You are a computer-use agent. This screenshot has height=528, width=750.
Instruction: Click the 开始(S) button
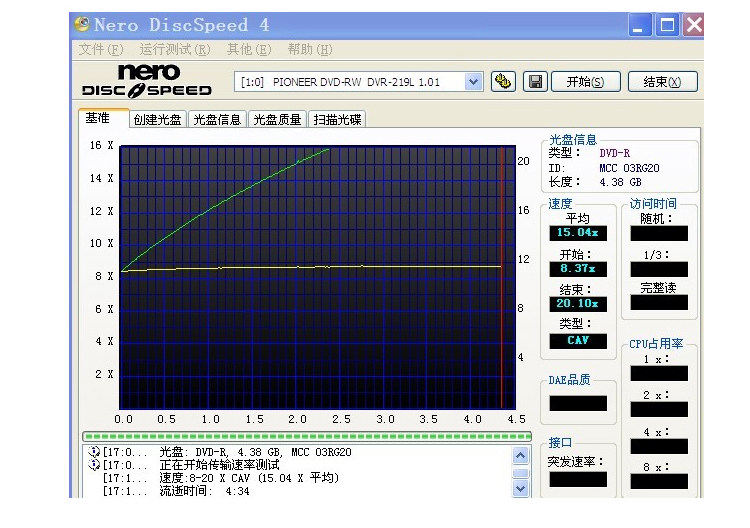[585, 82]
